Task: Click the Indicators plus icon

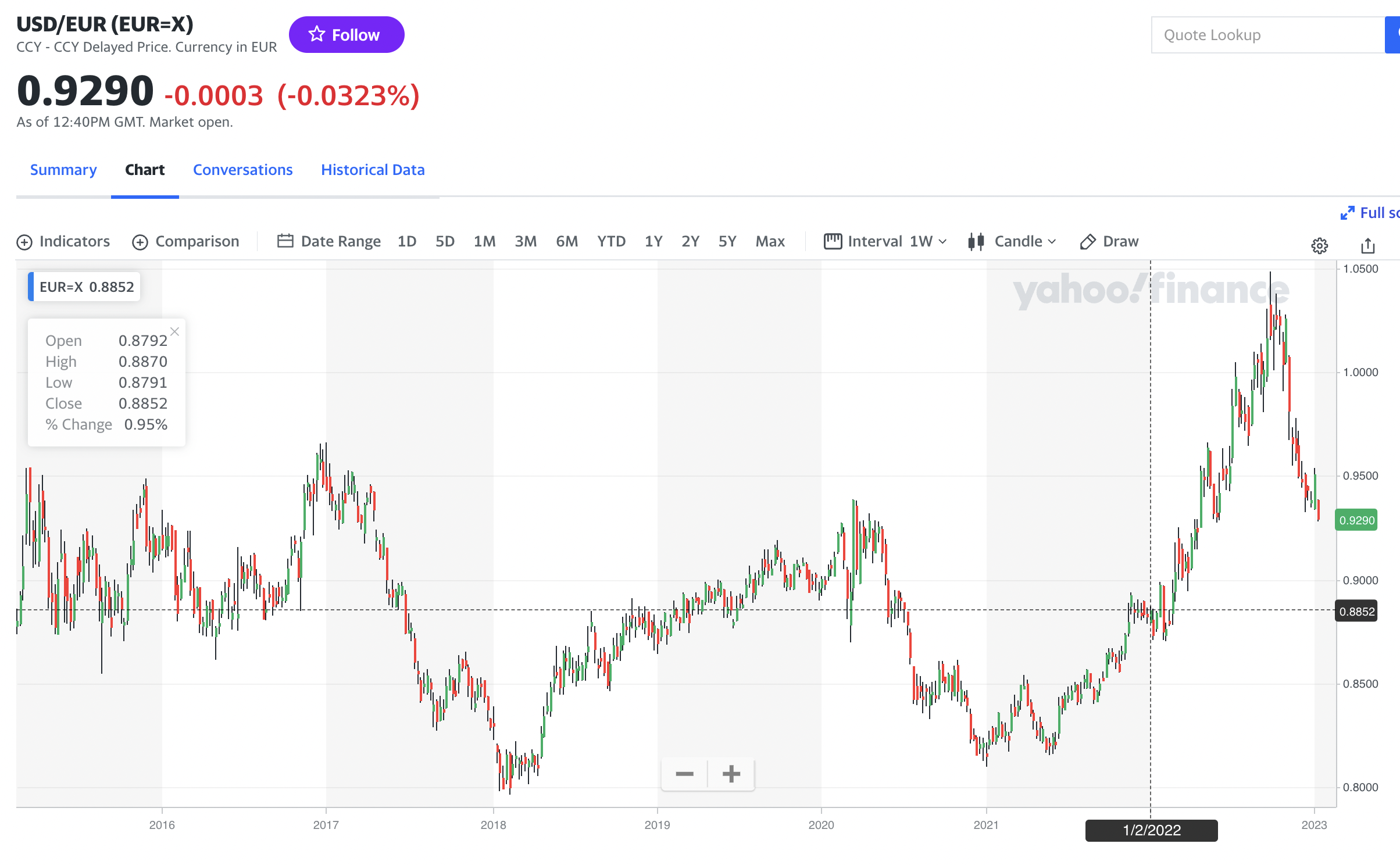Action: 24,241
